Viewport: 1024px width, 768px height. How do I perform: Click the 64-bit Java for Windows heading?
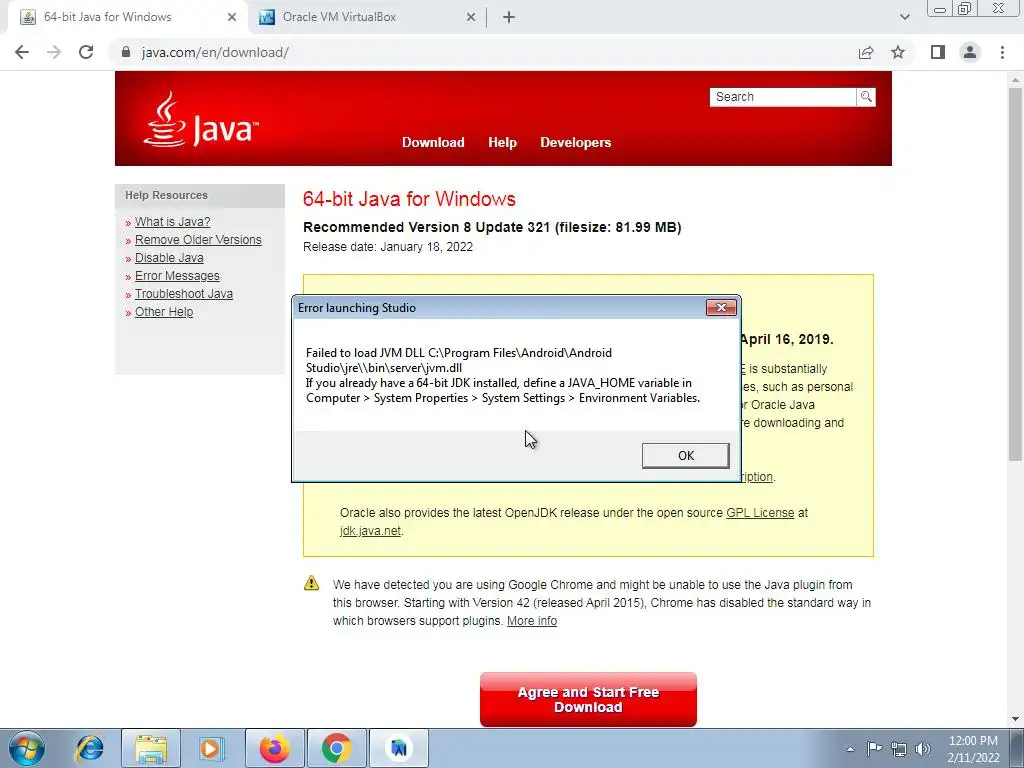409,199
